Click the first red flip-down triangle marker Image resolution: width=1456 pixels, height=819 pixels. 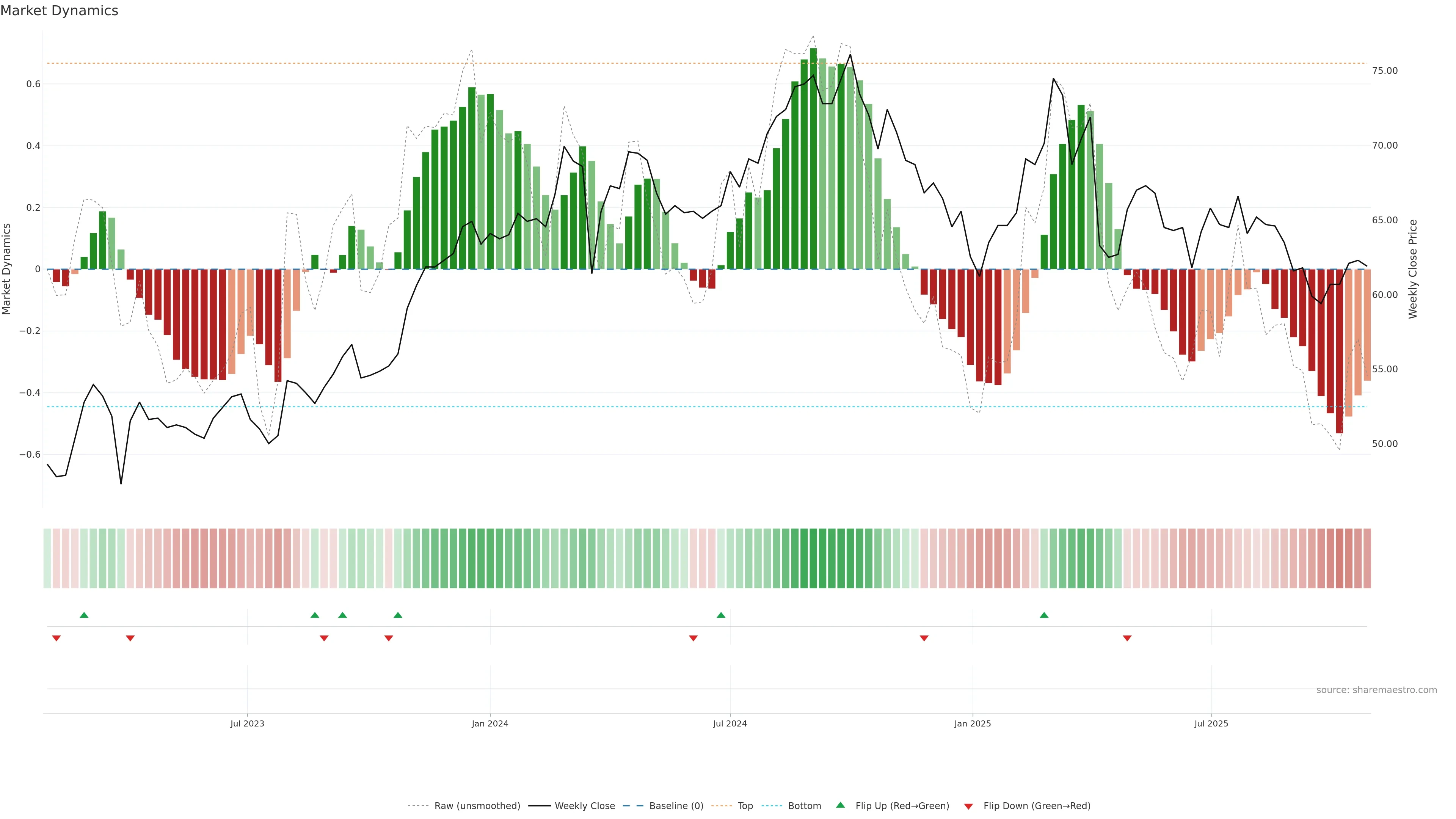56,638
